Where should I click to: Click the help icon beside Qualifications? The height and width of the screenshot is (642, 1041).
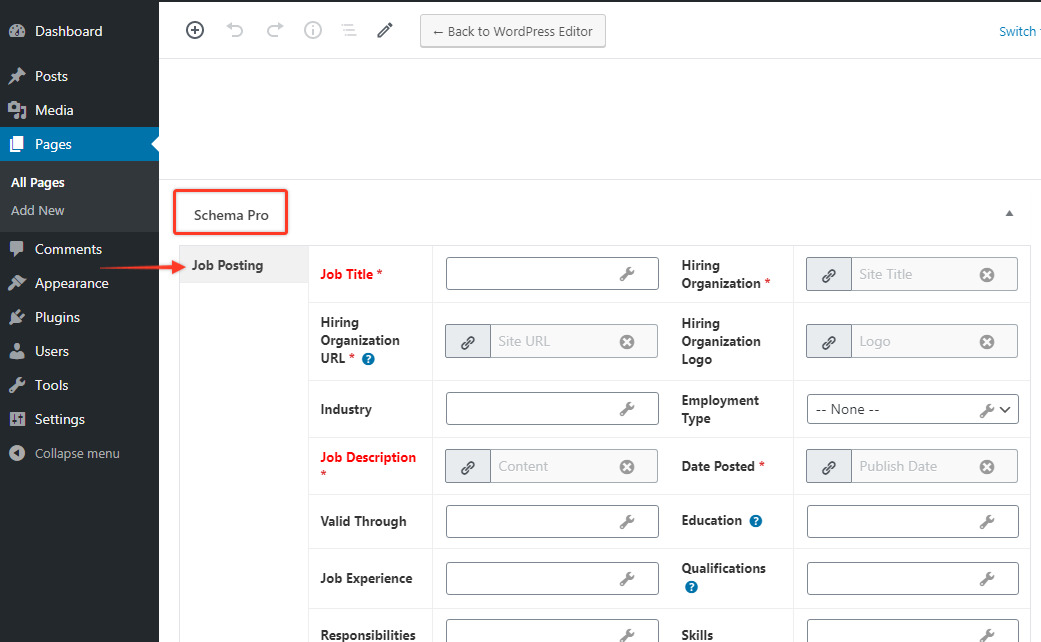[x=691, y=587]
